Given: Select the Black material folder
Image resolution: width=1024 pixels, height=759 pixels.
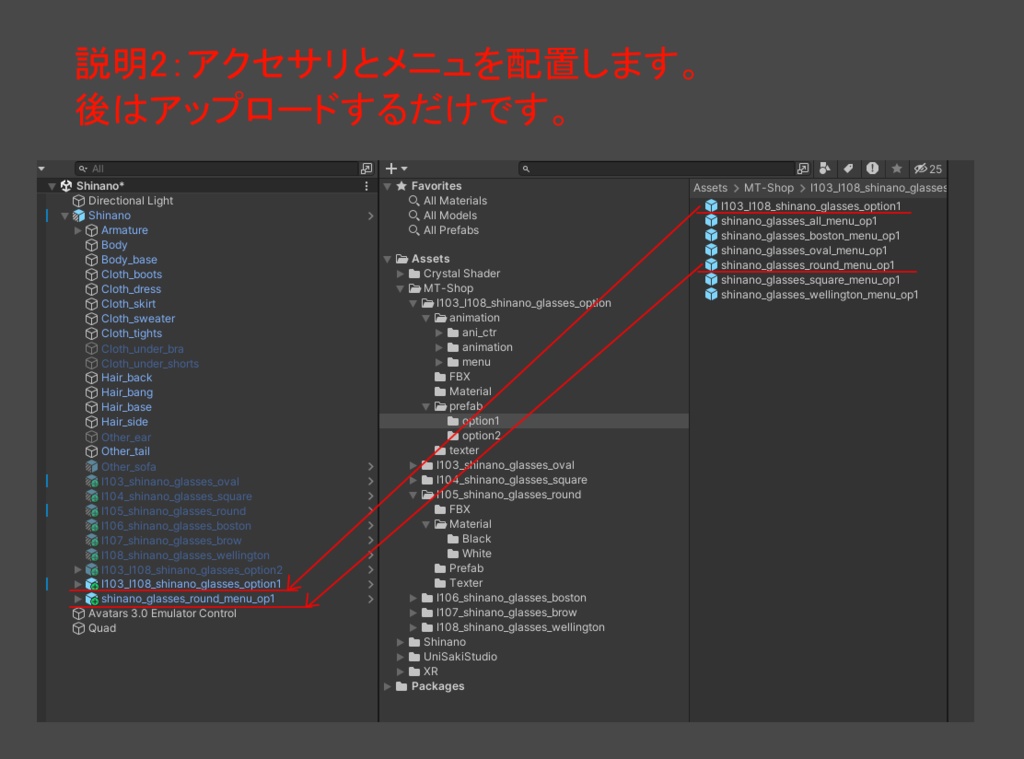Looking at the screenshot, I should (469, 539).
